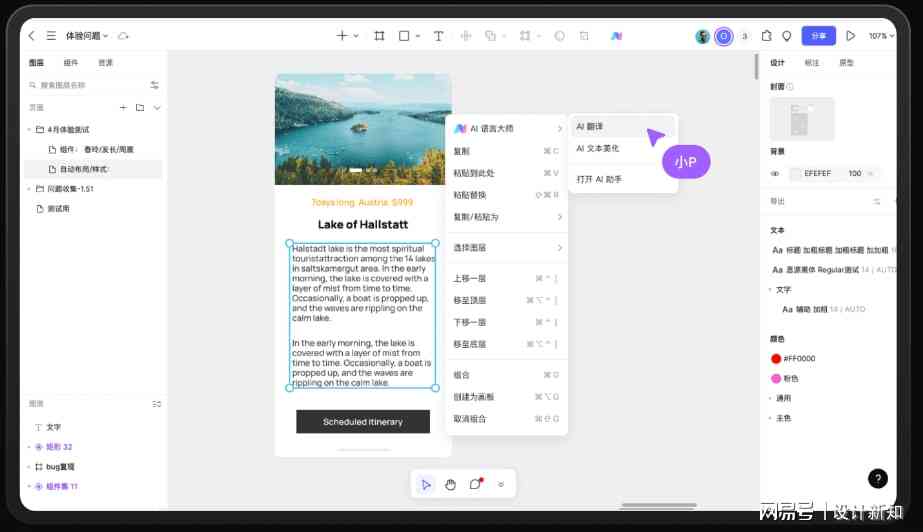Click the Scheduled Itinerary button
This screenshot has width=923, height=532.
point(363,422)
